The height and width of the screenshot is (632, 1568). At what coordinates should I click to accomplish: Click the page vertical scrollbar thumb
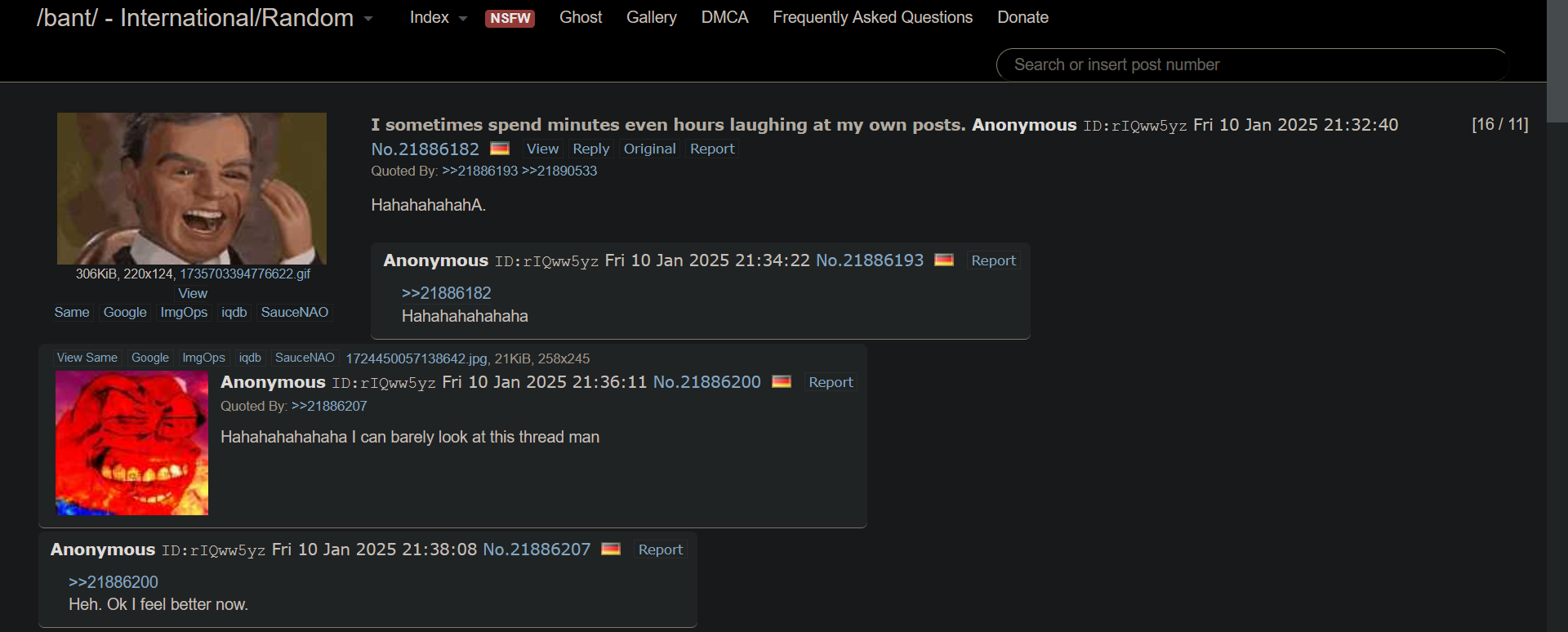(1557, 61)
